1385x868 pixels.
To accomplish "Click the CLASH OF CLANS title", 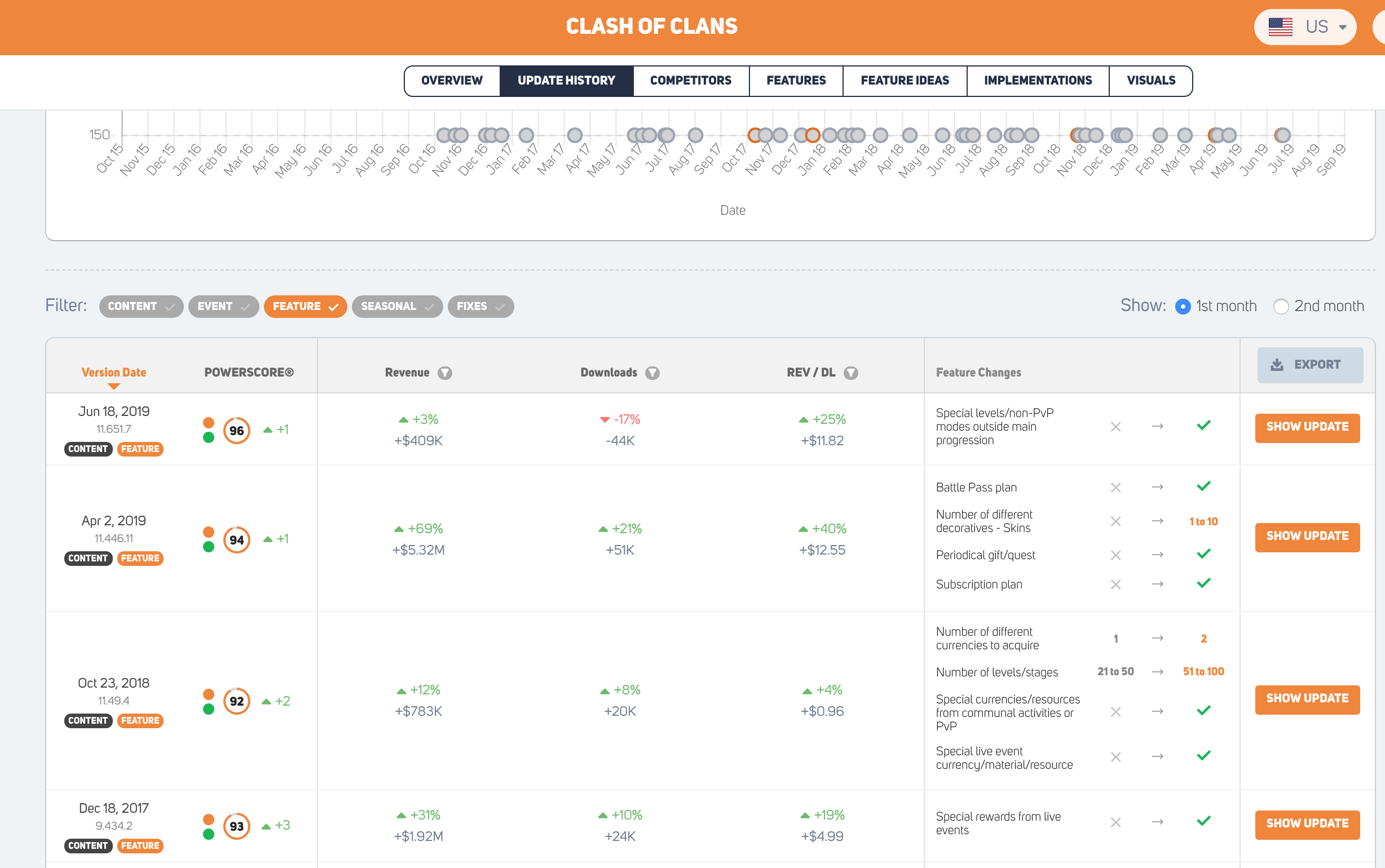I will [x=652, y=26].
